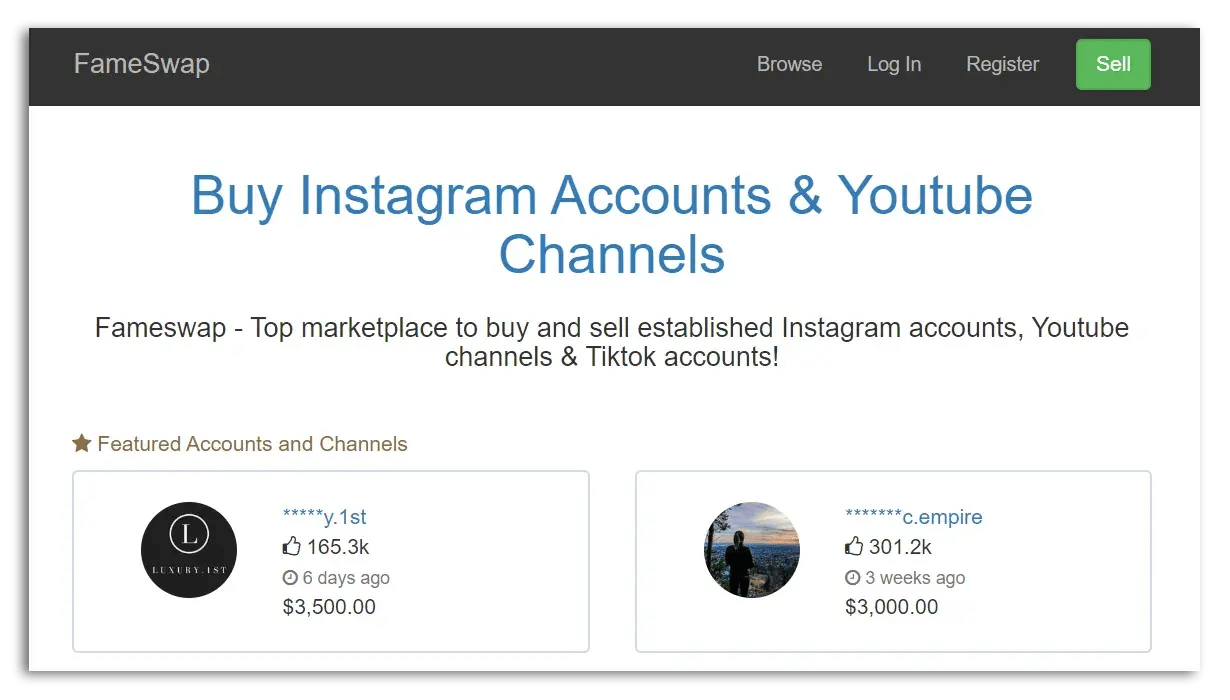Click the $3,500.00 price text
The image size is (1230, 700).
[x=330, y=607]
